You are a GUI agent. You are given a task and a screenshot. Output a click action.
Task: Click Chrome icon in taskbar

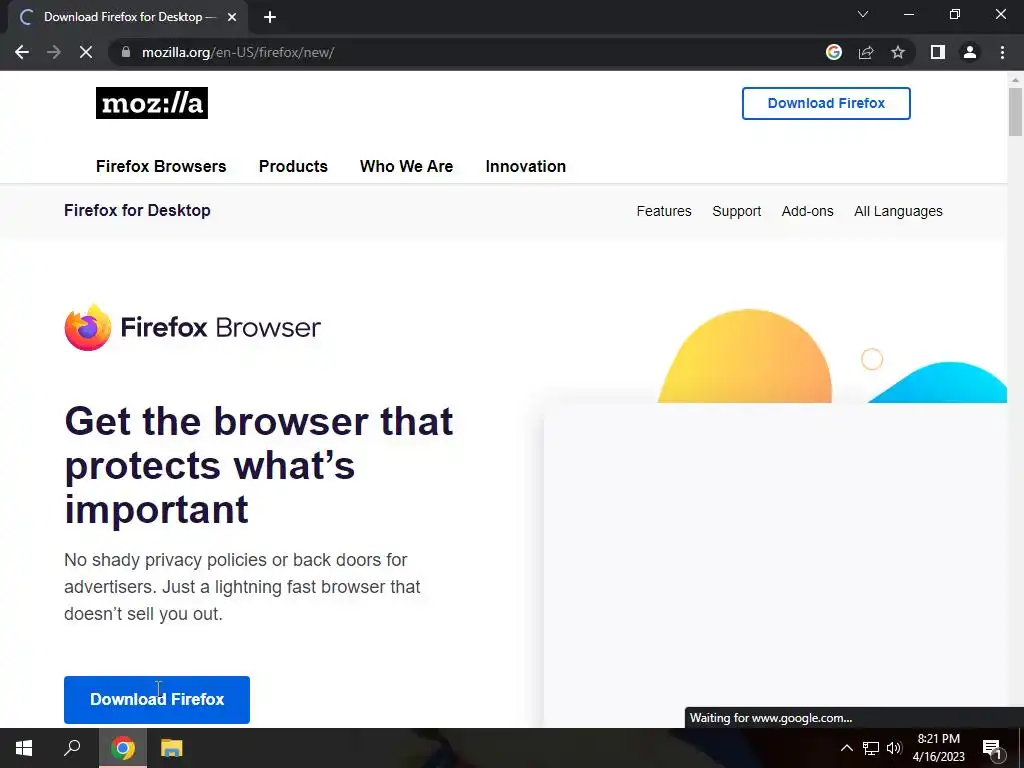click(122, 748)
